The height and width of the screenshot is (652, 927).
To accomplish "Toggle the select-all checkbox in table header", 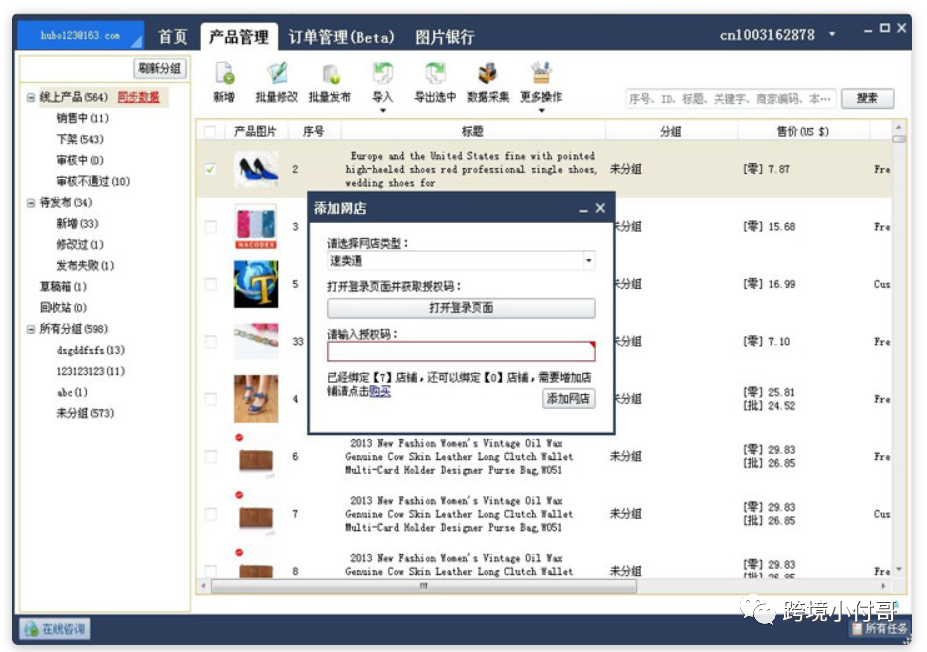I will (x=210, y=131).
